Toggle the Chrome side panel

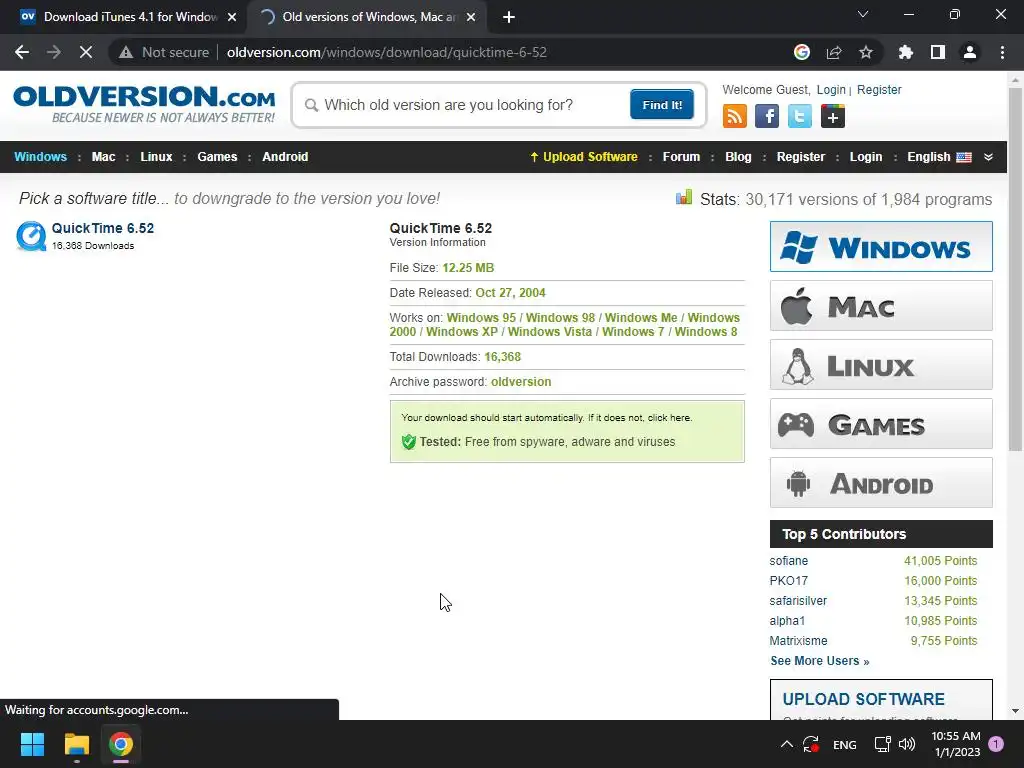point(938,52)
